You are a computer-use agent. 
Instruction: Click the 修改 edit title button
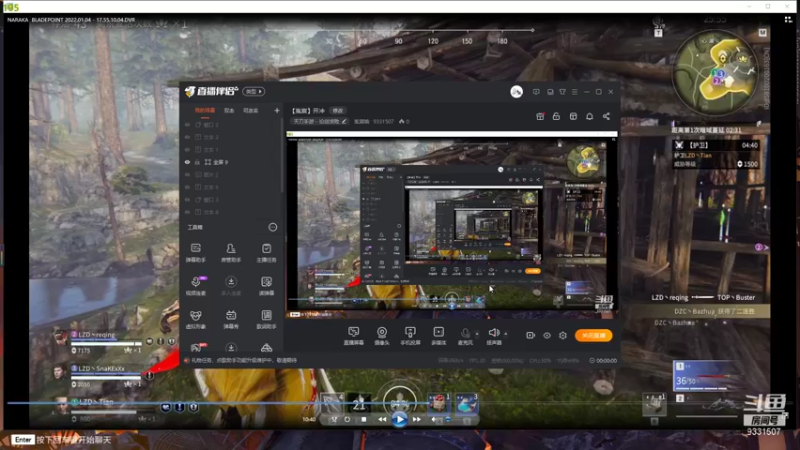(338, 111)
